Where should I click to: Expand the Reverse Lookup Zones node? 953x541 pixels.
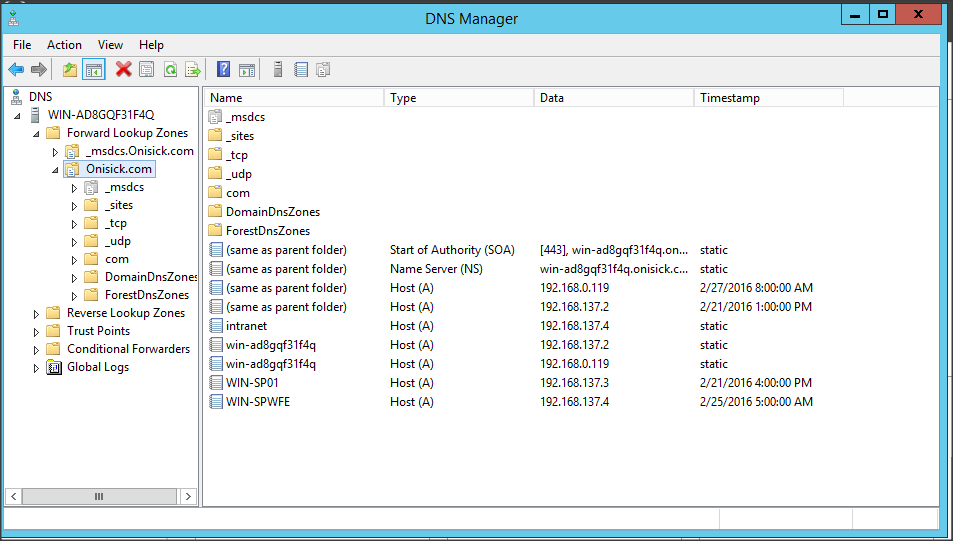point(36,314)
